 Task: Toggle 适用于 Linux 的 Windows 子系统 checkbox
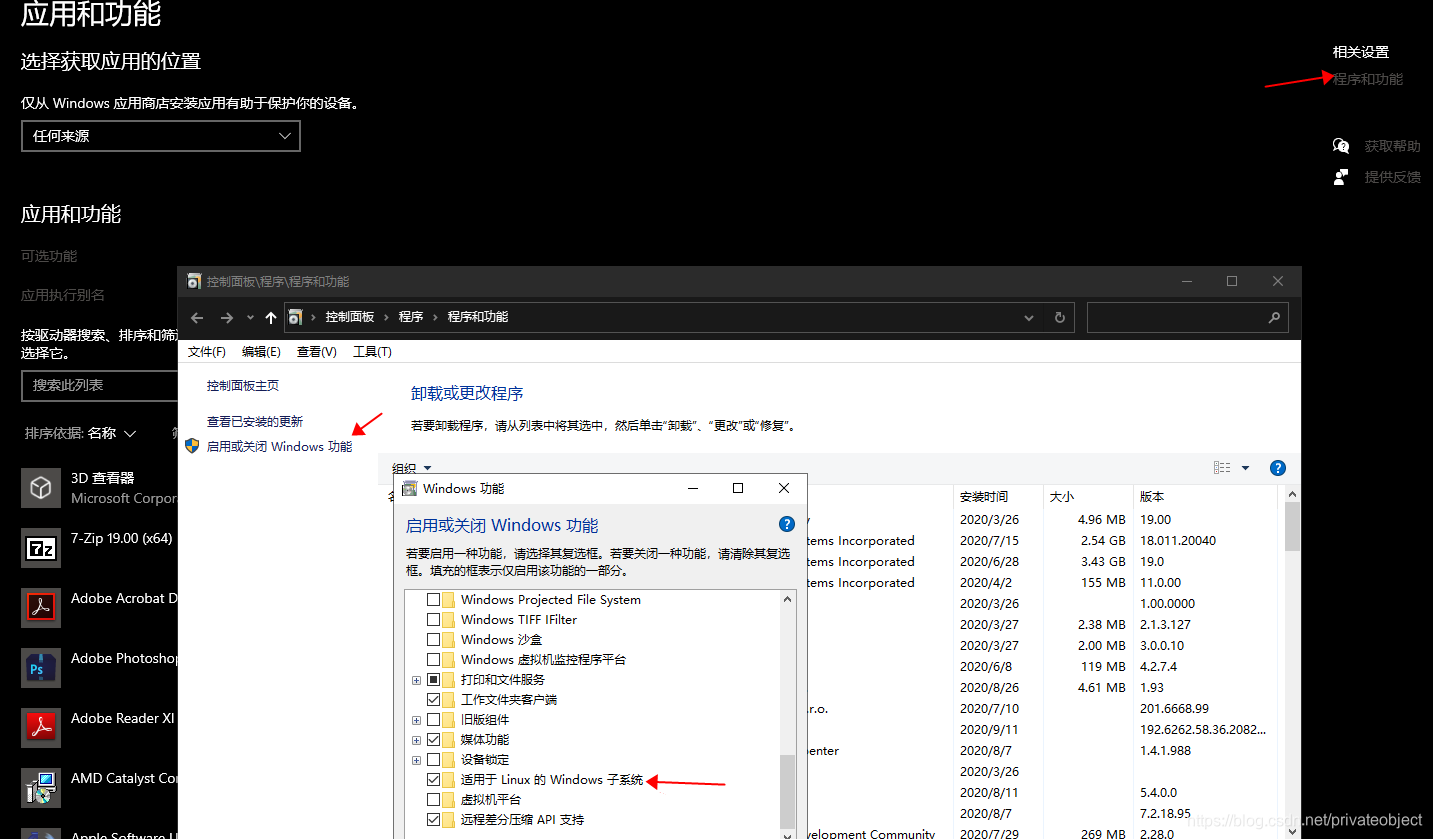point(434,780)
